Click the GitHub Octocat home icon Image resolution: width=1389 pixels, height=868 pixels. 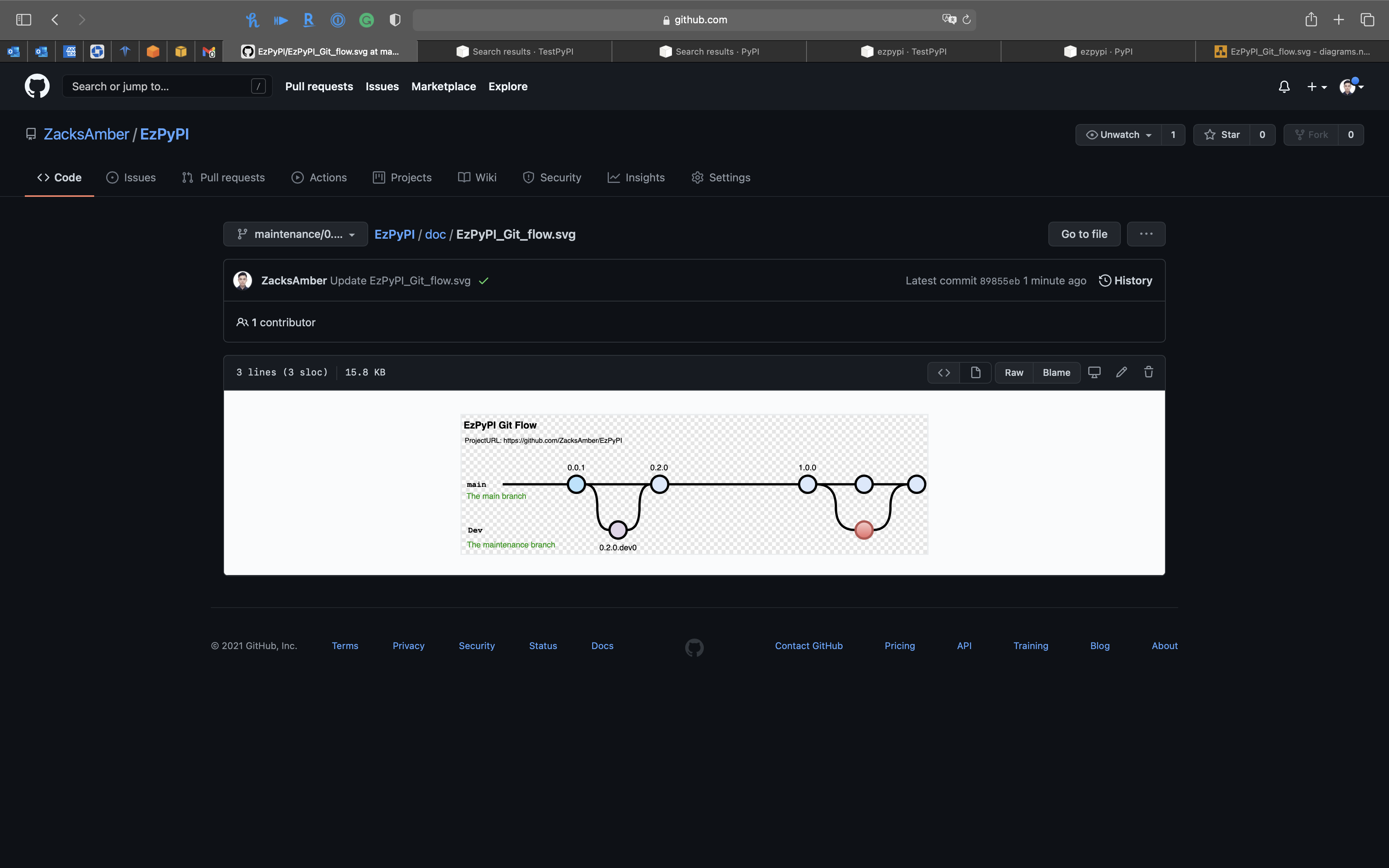coord(37,86)
